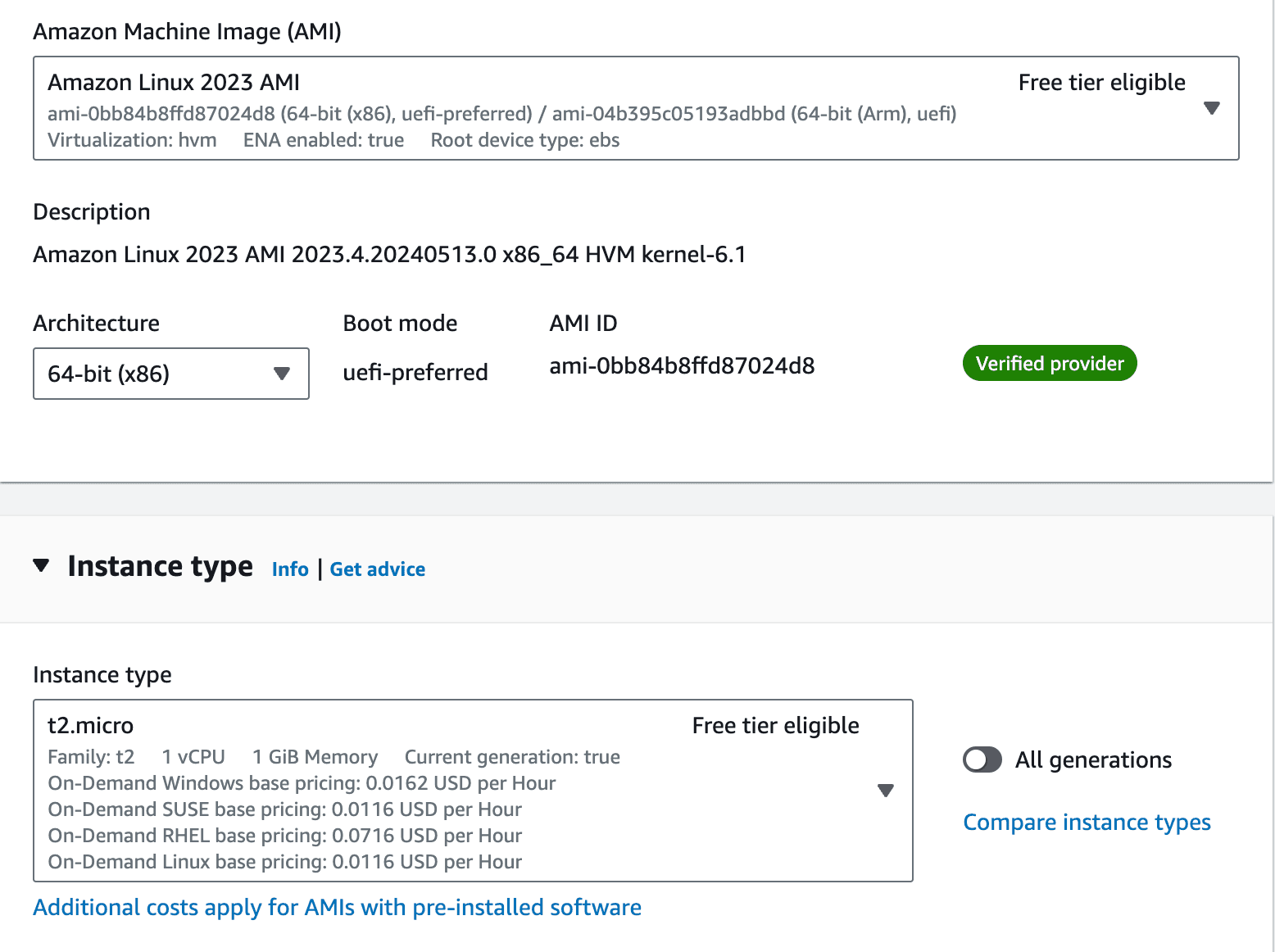Click Additional costs apply for pre-installed software link

(x=337, y=907)
